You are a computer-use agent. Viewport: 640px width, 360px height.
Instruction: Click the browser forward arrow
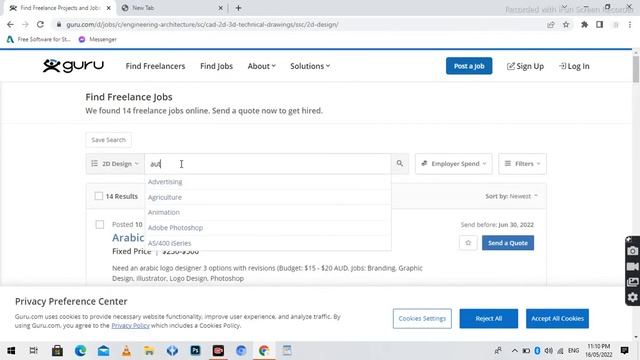click(25, 24)
